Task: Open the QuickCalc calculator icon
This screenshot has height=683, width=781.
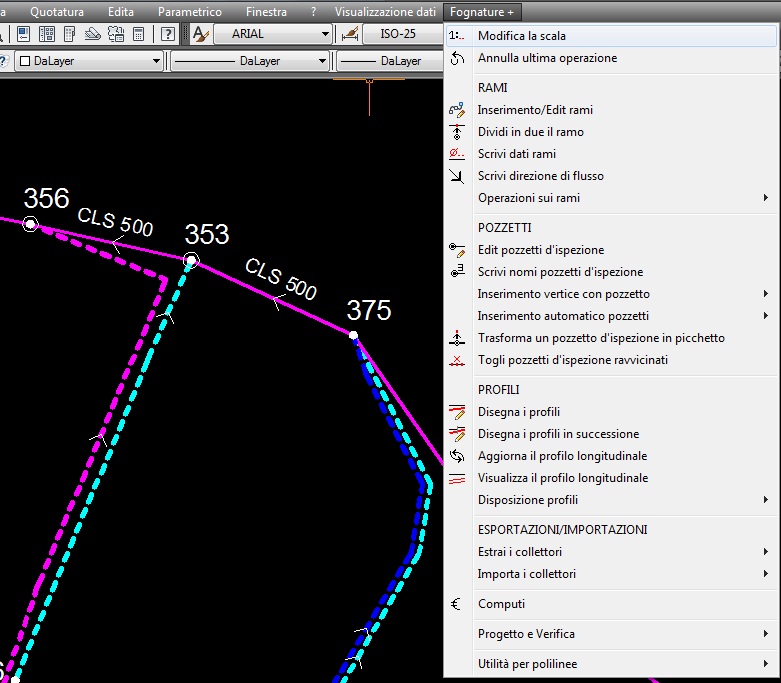Action: click(139, 34)
